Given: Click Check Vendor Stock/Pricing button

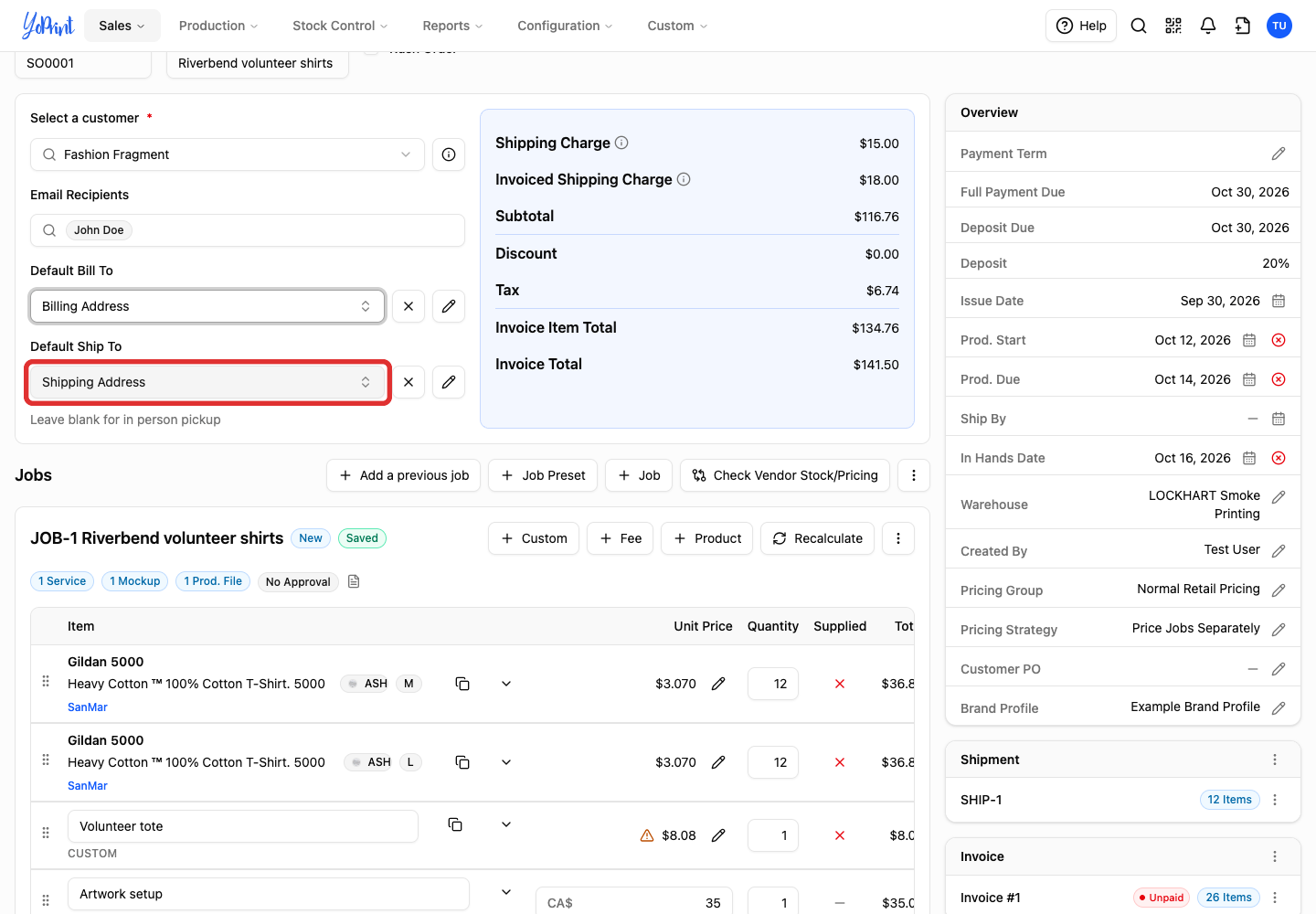Looking at the screenshot, I should (x=785, y=475).
